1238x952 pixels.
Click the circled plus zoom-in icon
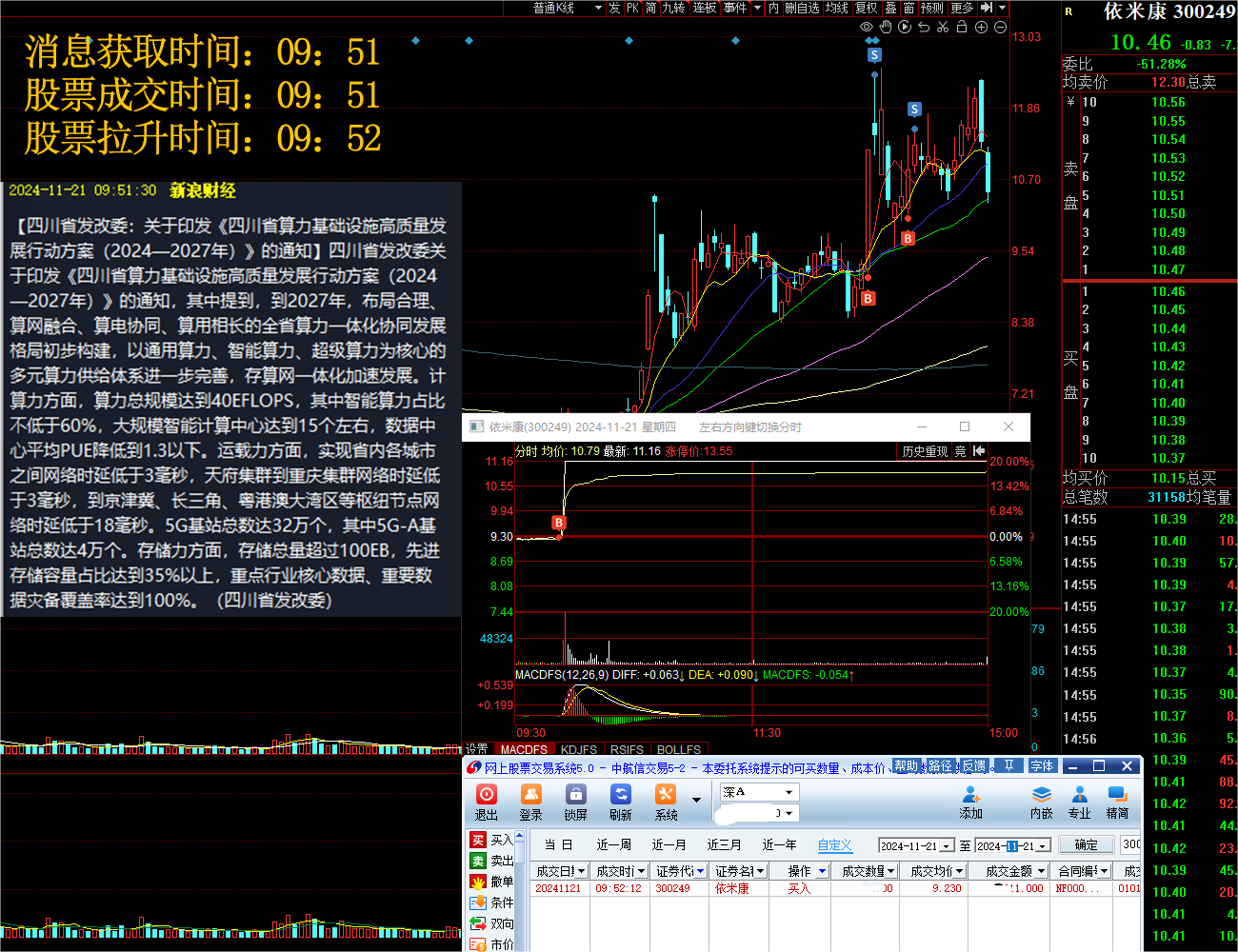(981, 27)
